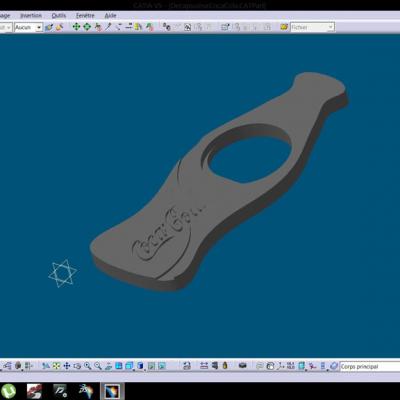
Task: Click the Fit All In icon with yellow arrows
Action: coord(56,366)
